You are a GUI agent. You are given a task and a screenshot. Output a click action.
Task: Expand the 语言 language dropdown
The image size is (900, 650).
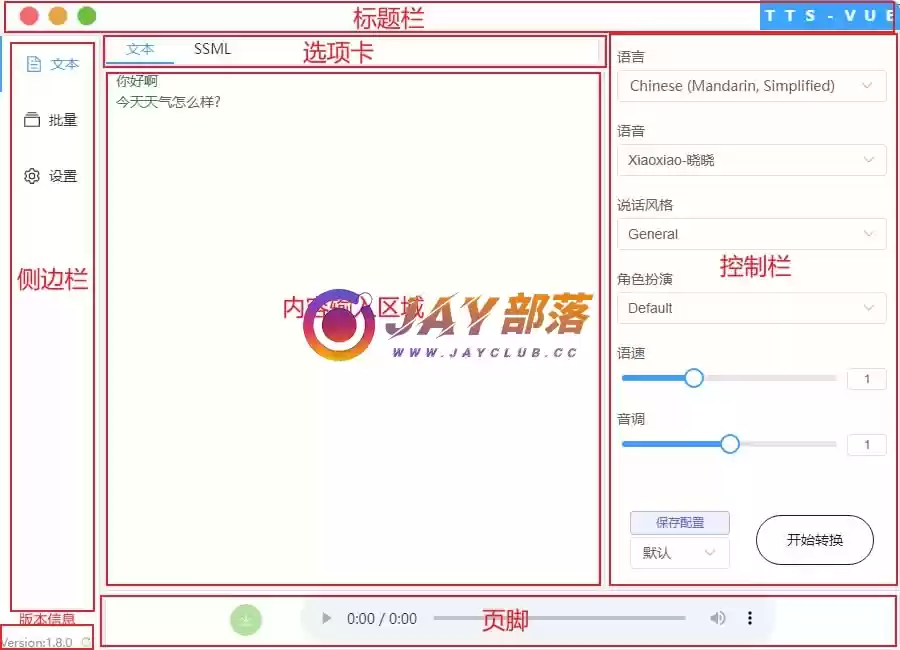751,86
